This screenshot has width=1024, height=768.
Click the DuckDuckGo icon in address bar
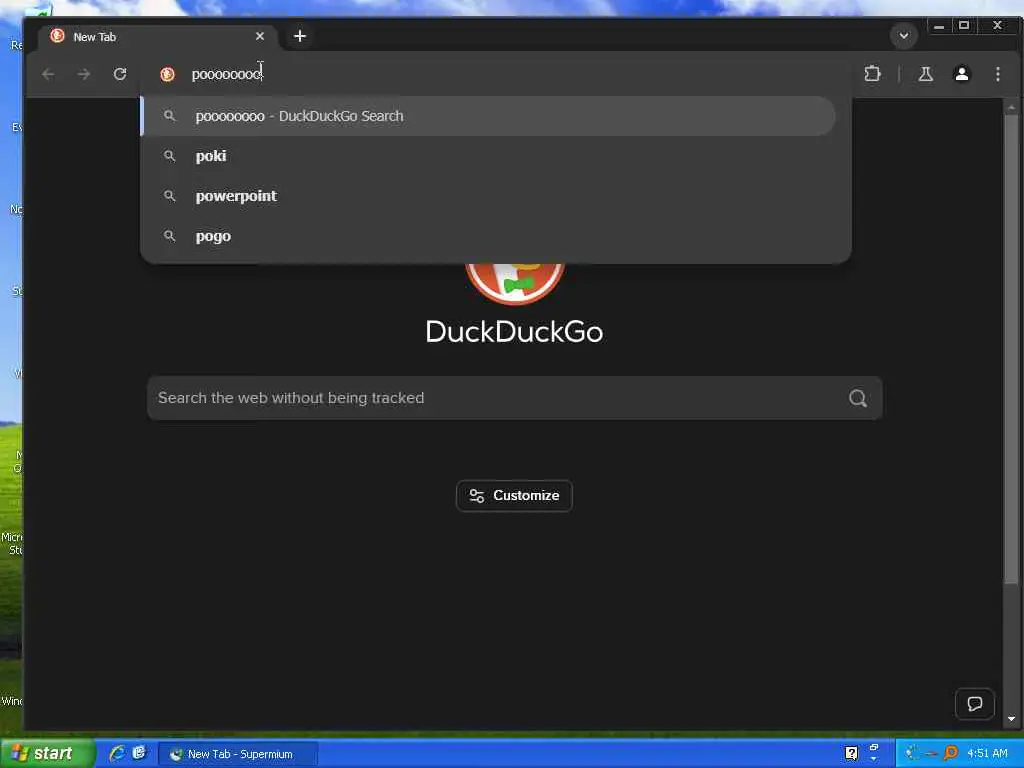pos(167,74)
